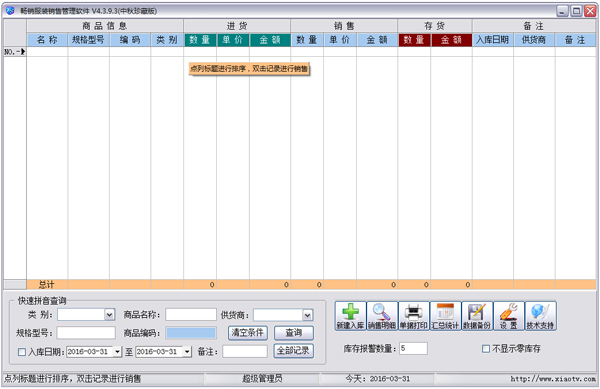Open the http://www.xiaotv.com link in the status bar
Image resolution: width=600 pixels, height=389 pixels.
point(553,379)
